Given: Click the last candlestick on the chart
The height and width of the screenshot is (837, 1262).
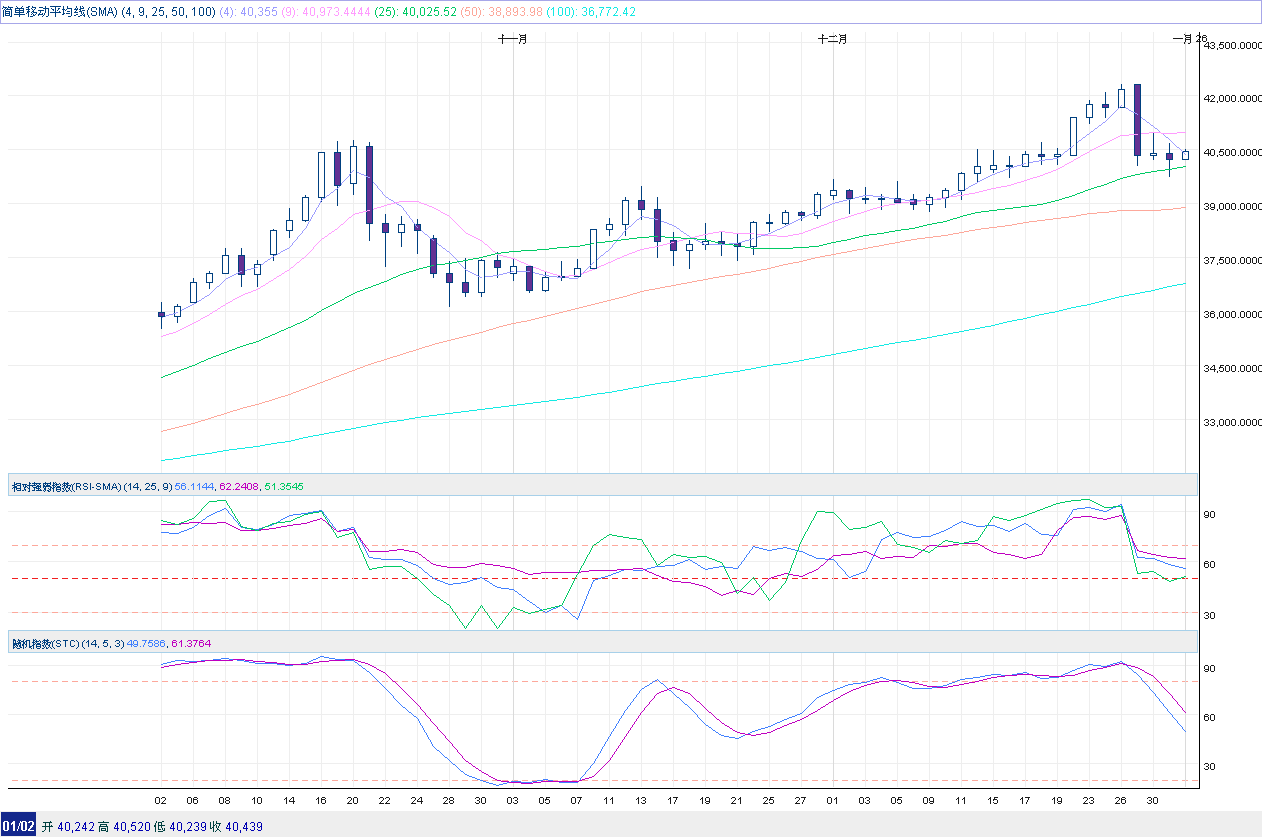Looking at the screenshot, I should [x=1186, y=155].
